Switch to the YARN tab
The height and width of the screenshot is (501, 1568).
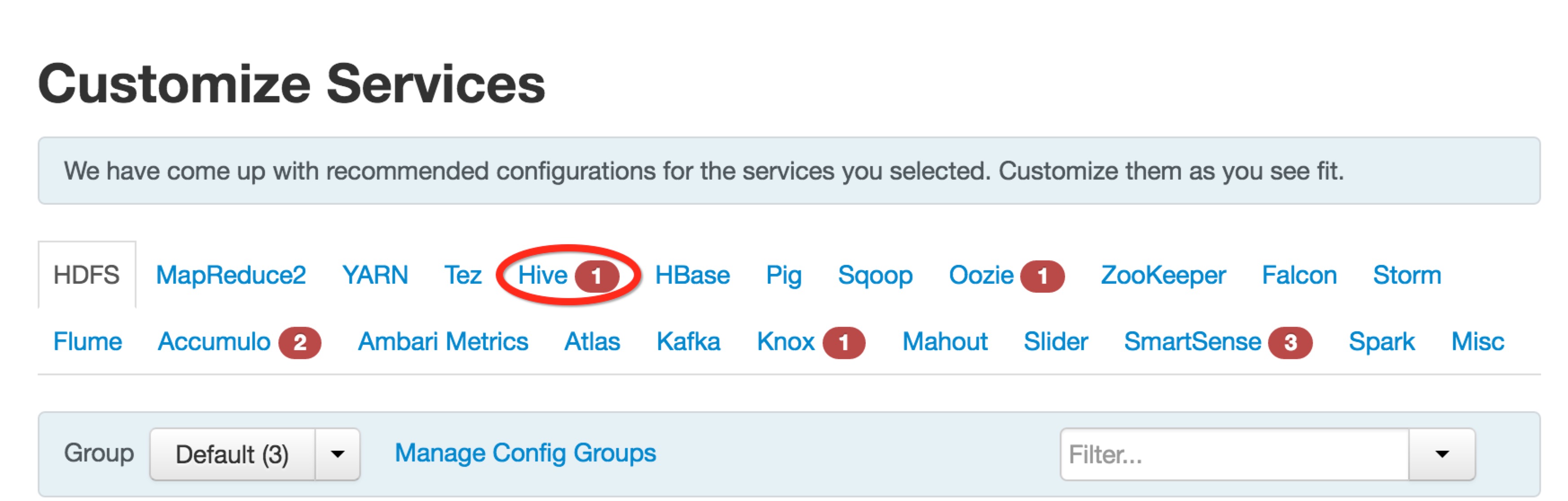click(x=375, y=275)
